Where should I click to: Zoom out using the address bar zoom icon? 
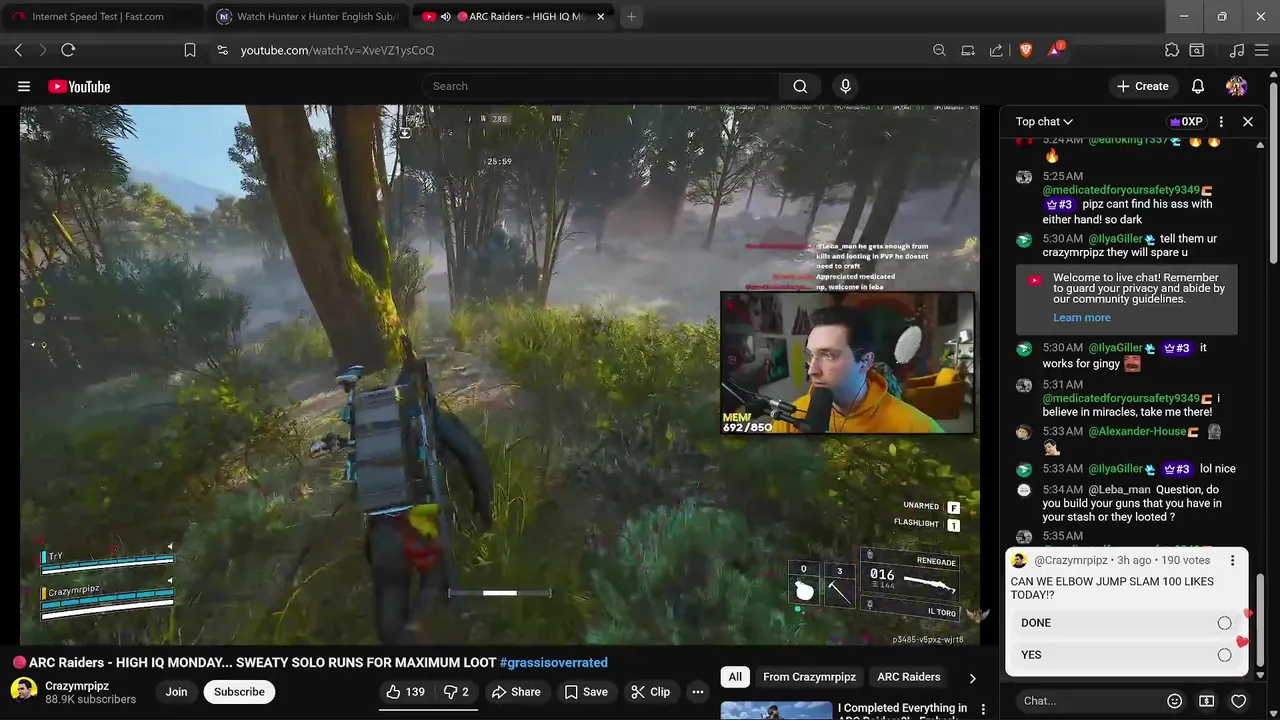[939, 50]
